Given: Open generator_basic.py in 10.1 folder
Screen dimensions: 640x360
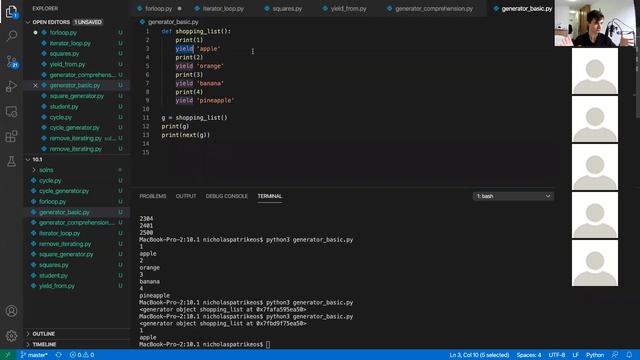Looking at the screenshot, I should [64, 212].
